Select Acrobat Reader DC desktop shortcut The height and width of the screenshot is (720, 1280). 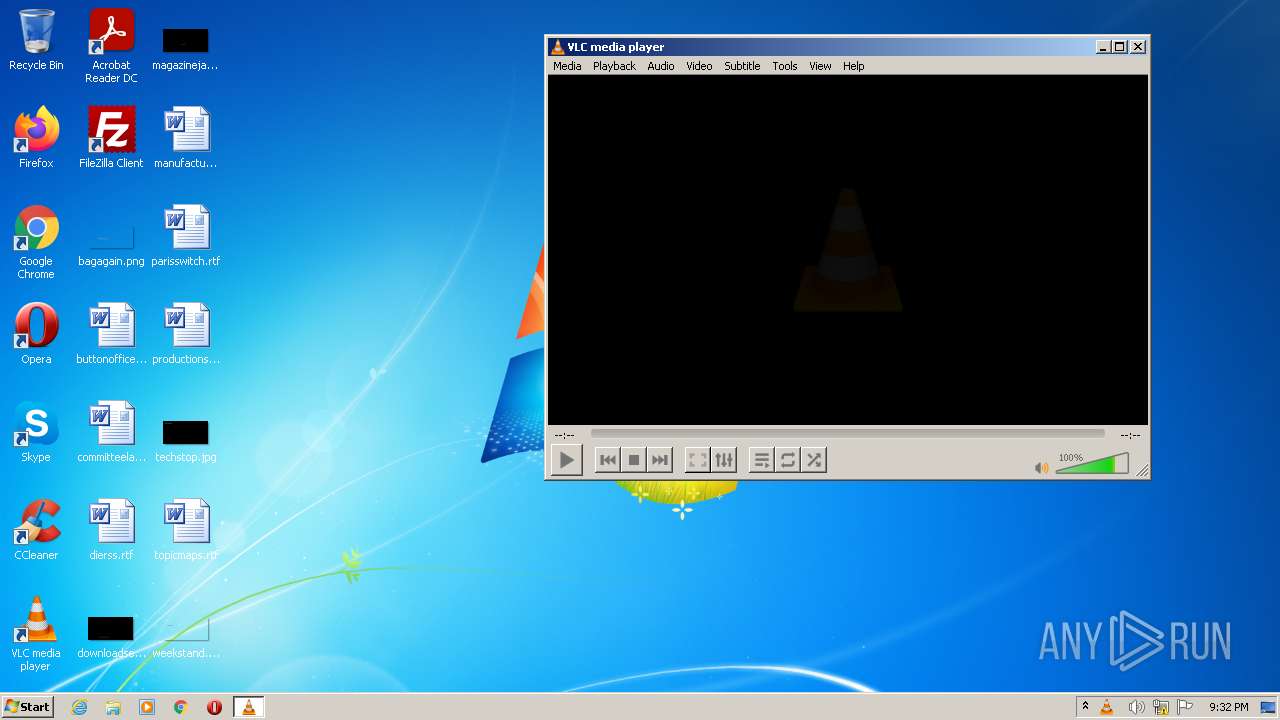pos(111,46)
